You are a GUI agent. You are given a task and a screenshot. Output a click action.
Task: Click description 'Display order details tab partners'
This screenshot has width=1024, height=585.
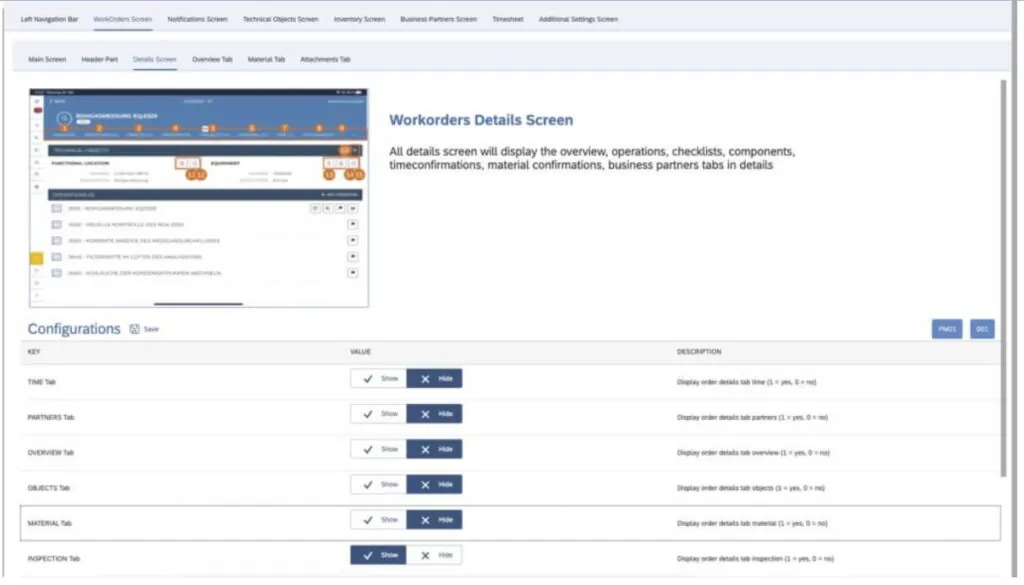point(752,417)
